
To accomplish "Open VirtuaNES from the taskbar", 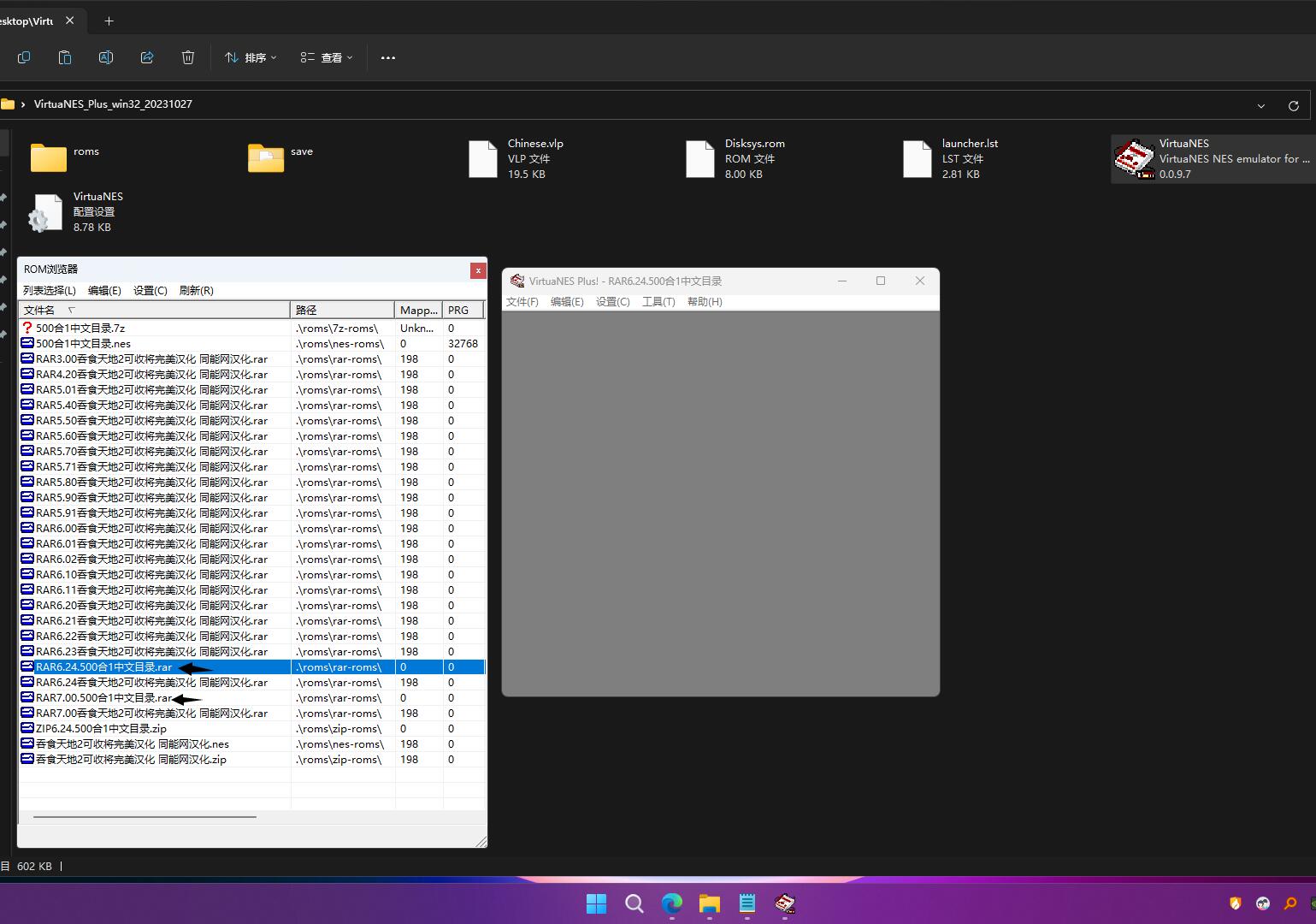I will (x=785, y=903).
